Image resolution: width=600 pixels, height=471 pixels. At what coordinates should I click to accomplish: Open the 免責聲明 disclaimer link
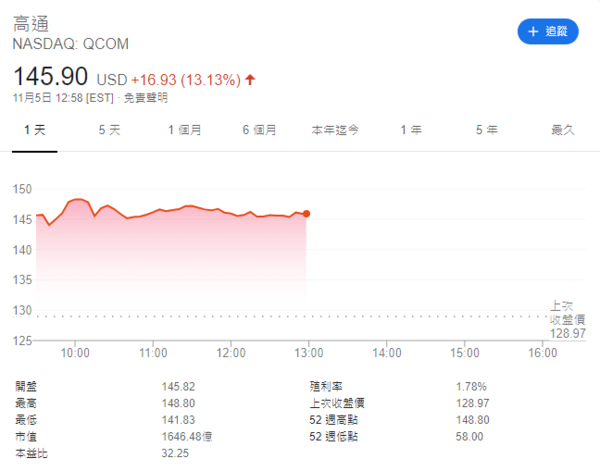click(146, 98)
